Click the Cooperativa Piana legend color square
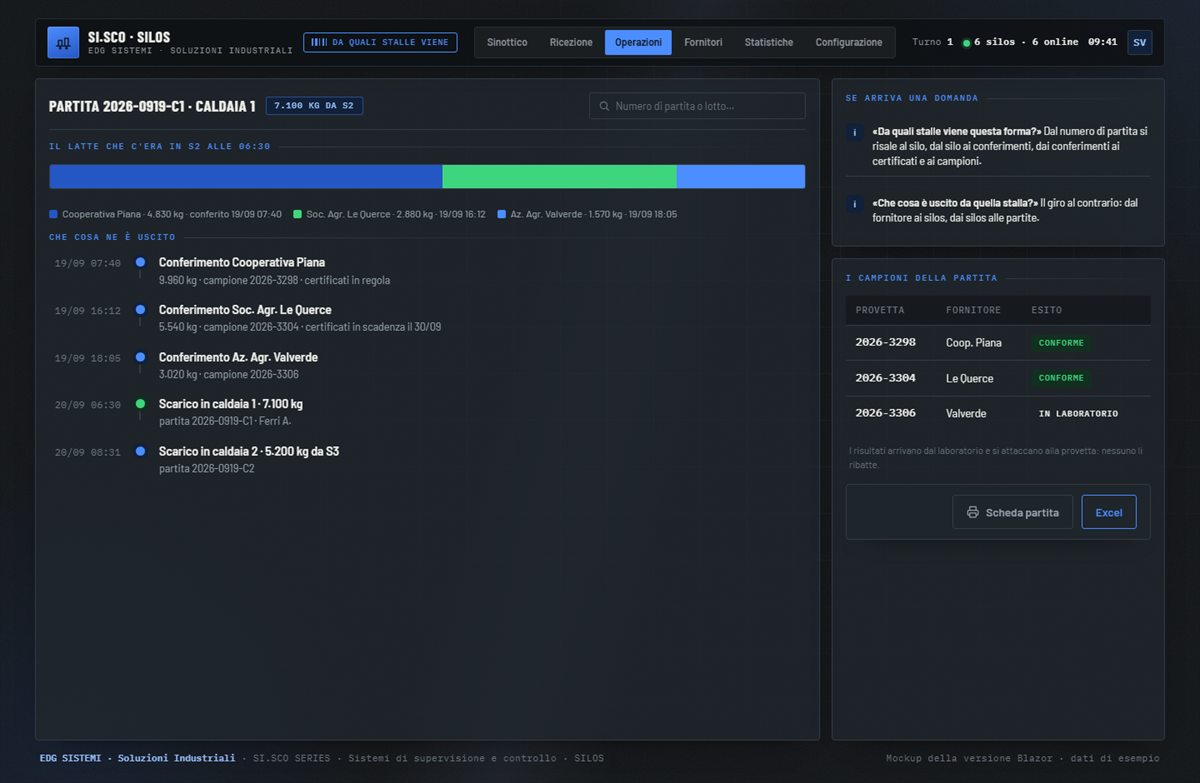Viewport: 1200px width, 783px height. 53,214
